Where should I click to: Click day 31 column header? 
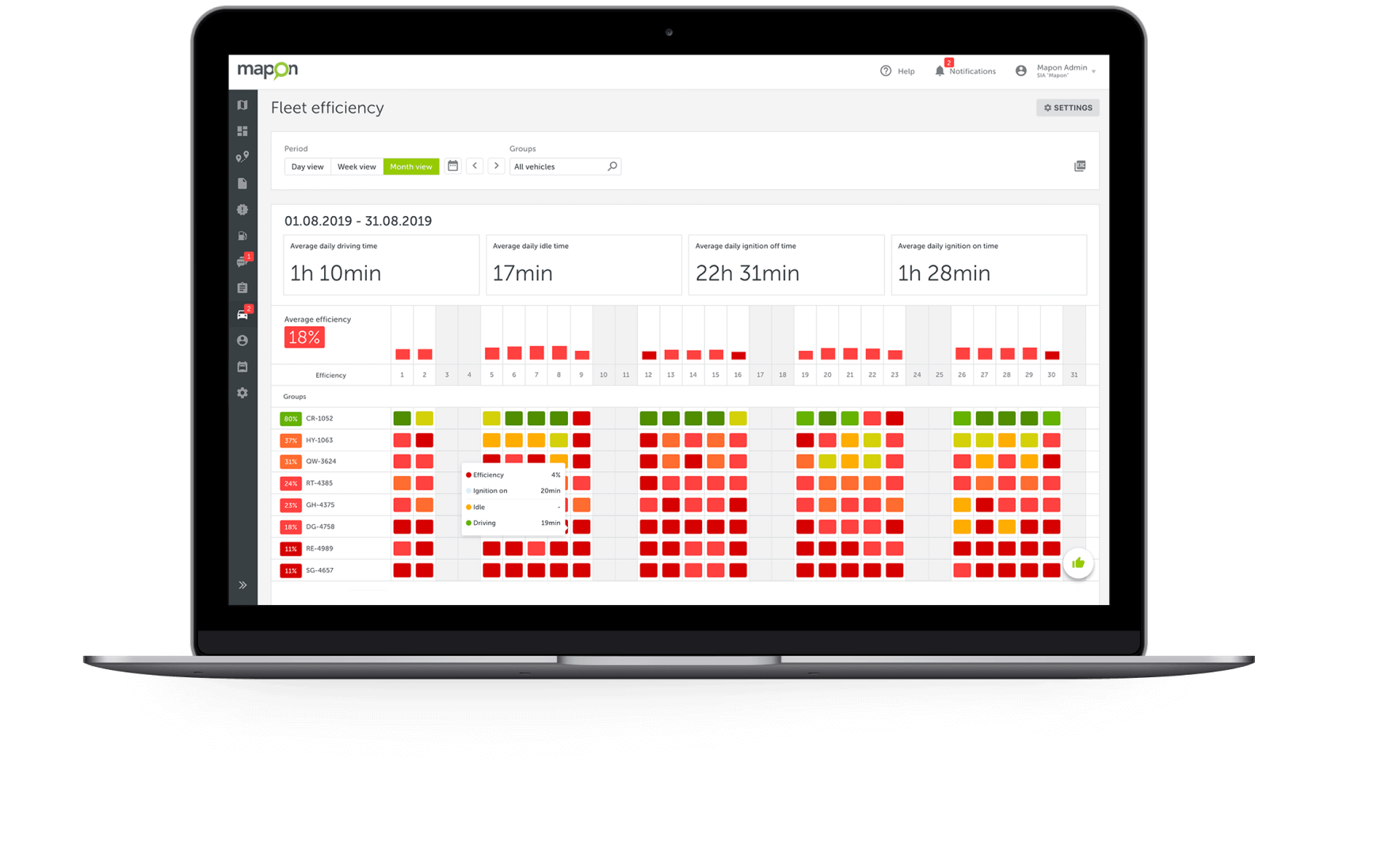[1074, 375]
